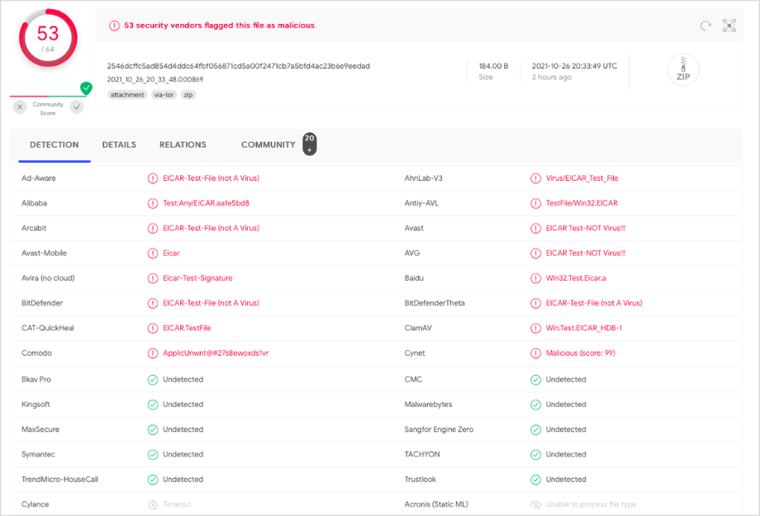The height and width of the screenshot is (516, 760).
Task: Click the green check icon for Bkav Pro
Action: coord(153,380)
